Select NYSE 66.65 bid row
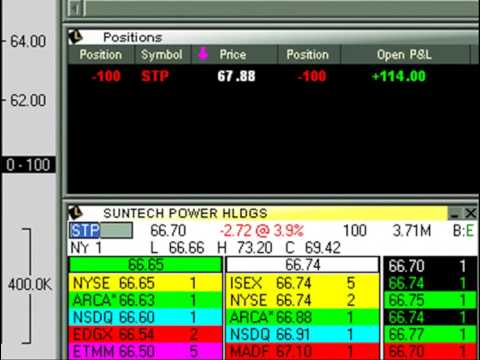The width and height of the screenshot is (480, 360). (145, 283)
